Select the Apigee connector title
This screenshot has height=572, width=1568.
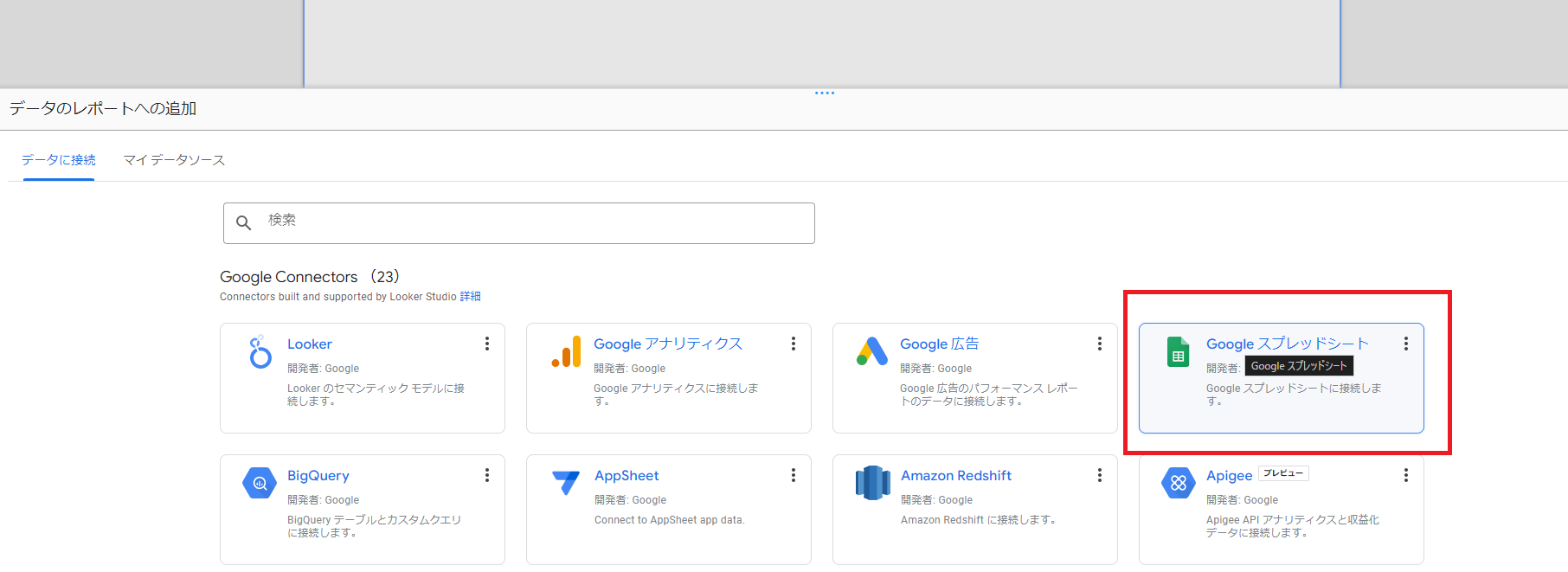coord(1229,476)
